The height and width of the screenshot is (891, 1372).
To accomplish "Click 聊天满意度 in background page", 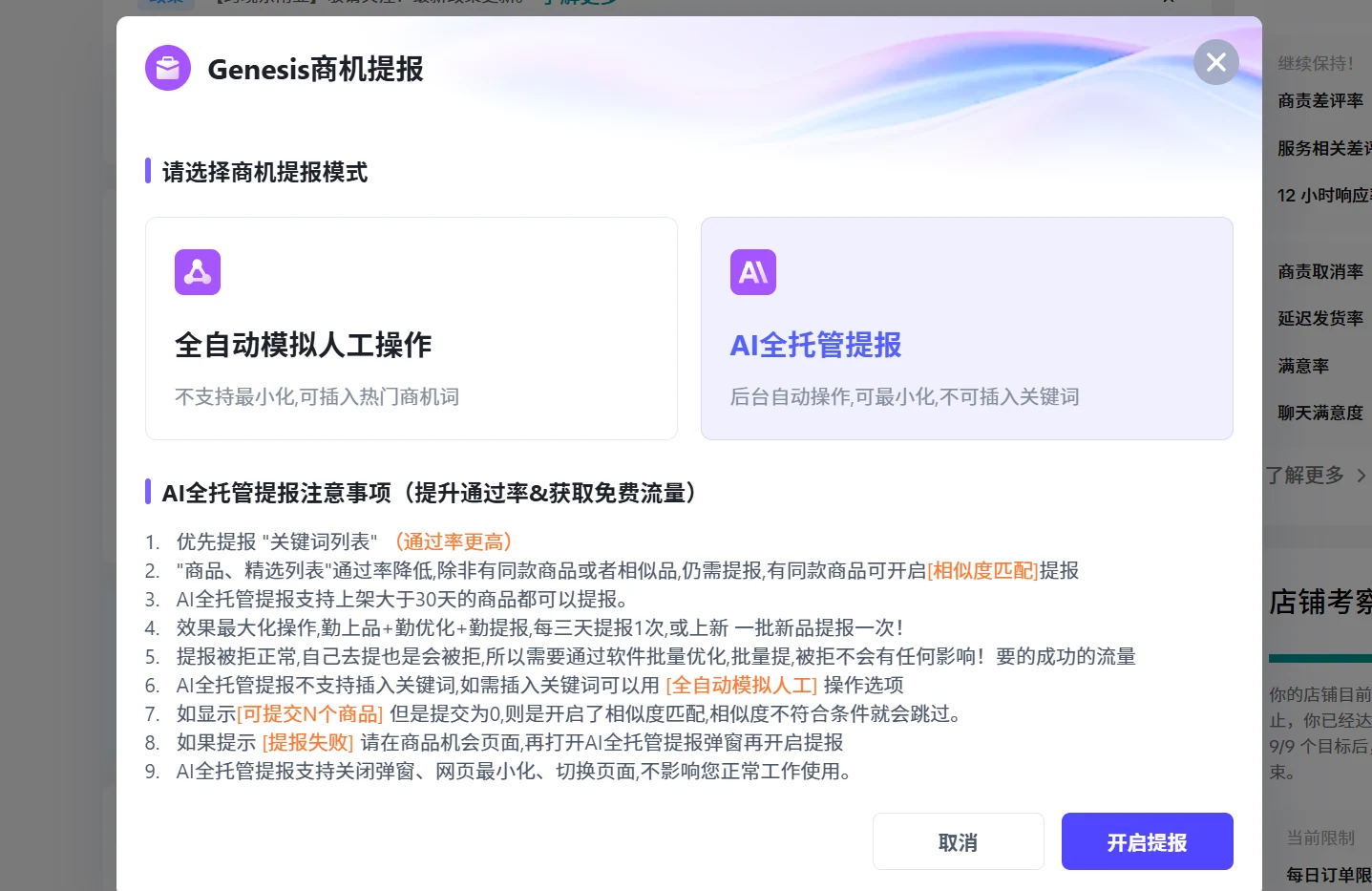I will 1320,413.
